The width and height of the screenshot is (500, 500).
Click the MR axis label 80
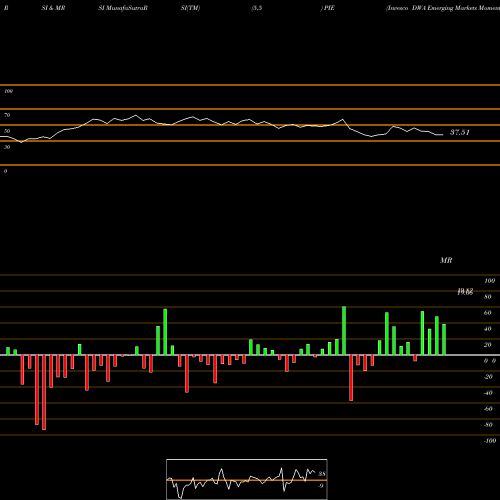488,297
